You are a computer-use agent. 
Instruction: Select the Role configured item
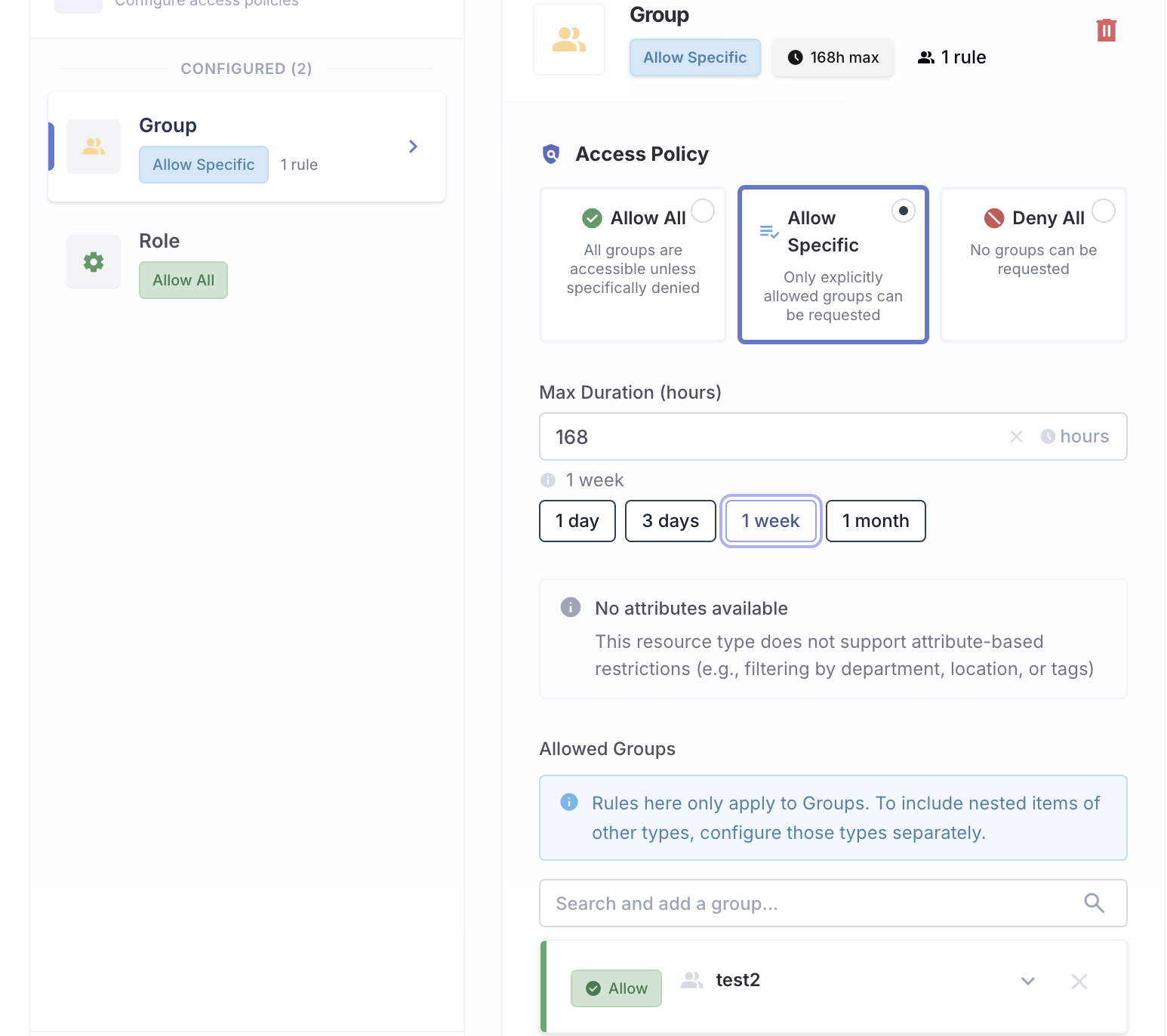coord(246,261)
